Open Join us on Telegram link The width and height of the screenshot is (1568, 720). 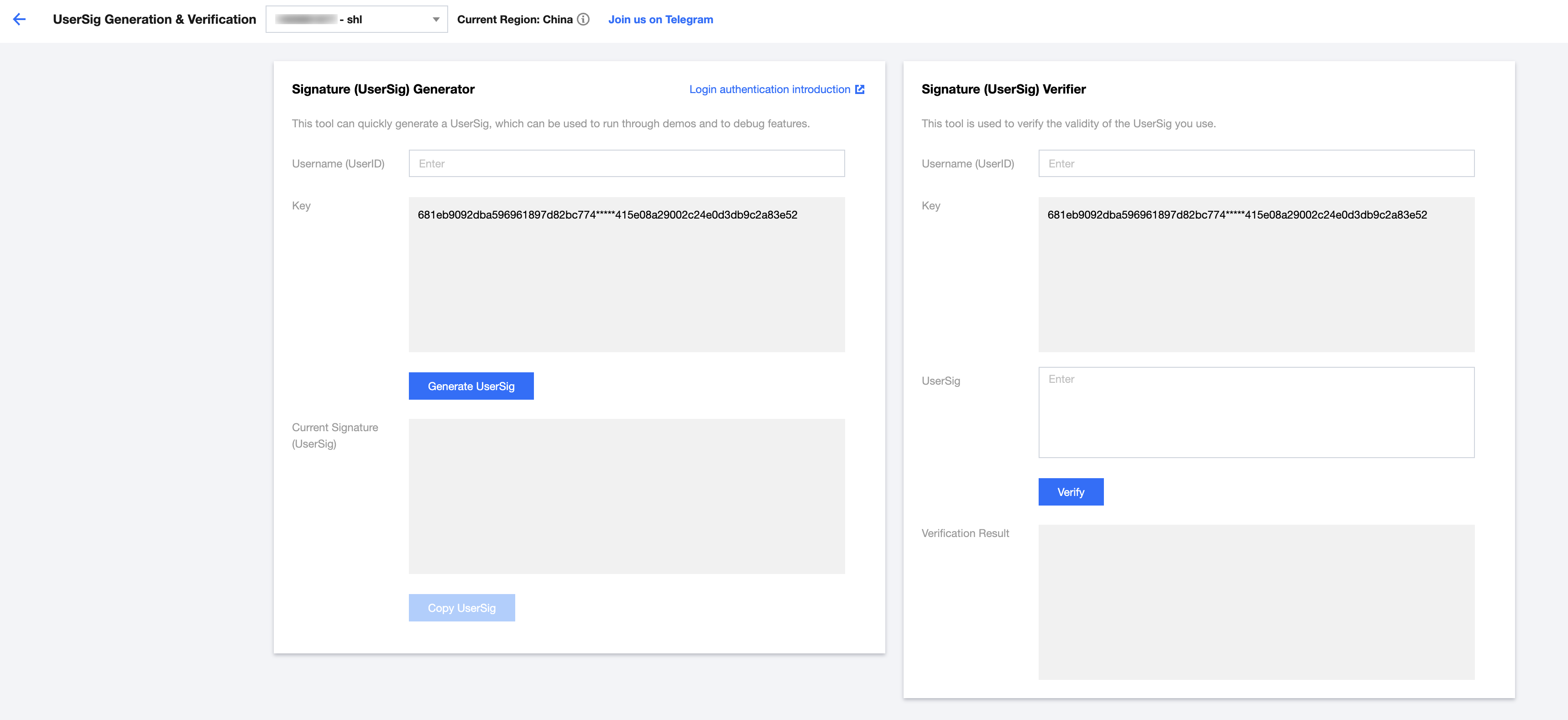click(x=660, y=20)
